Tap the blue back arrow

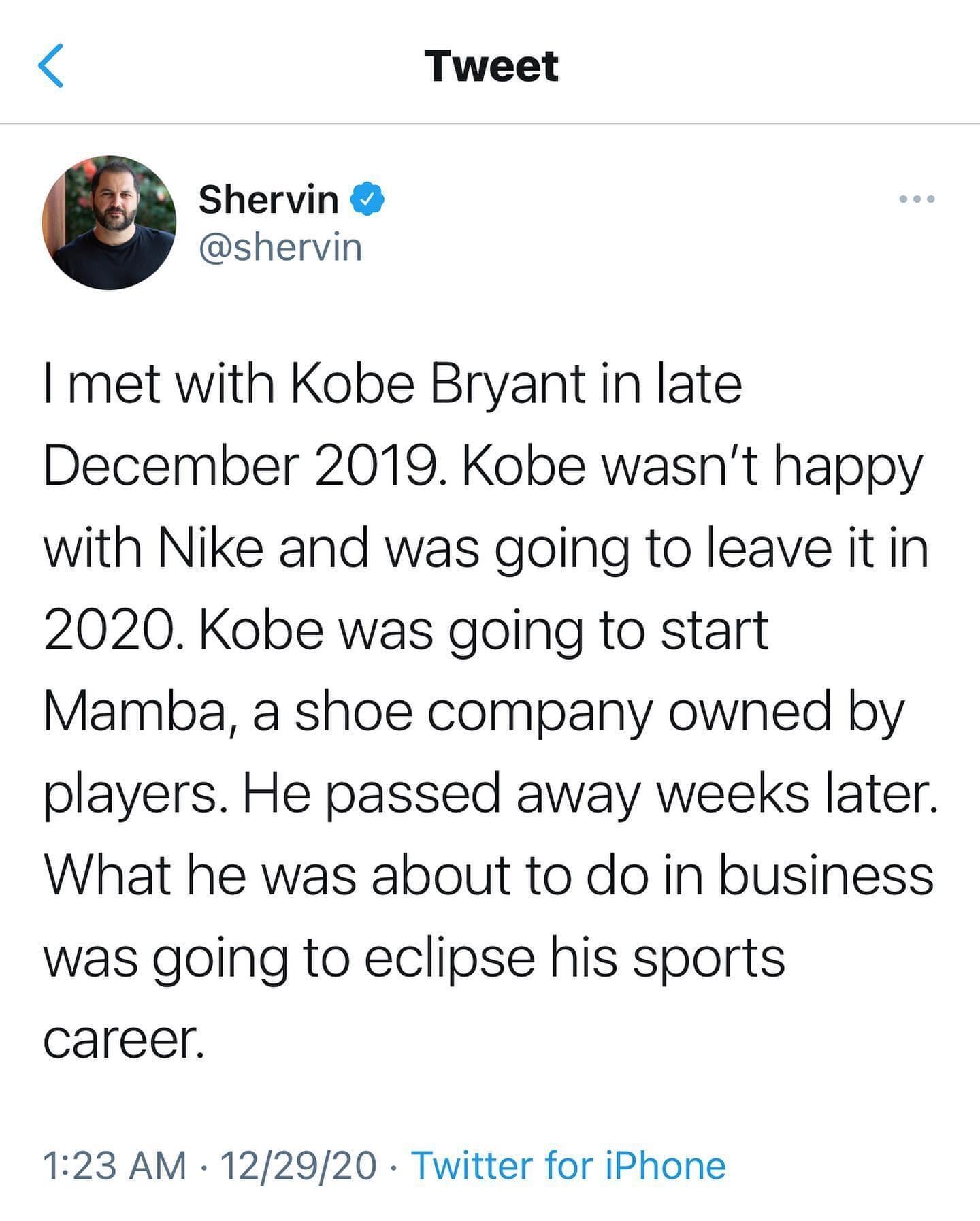[x=50, y=66]
